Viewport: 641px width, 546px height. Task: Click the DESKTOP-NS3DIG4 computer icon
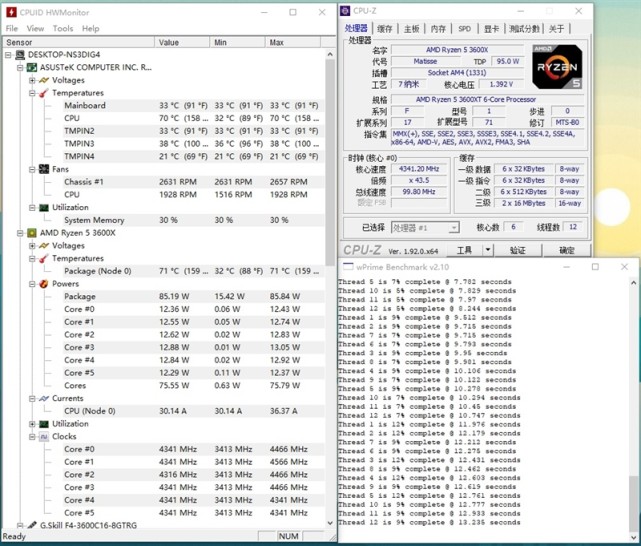click(x=20, y=55)
